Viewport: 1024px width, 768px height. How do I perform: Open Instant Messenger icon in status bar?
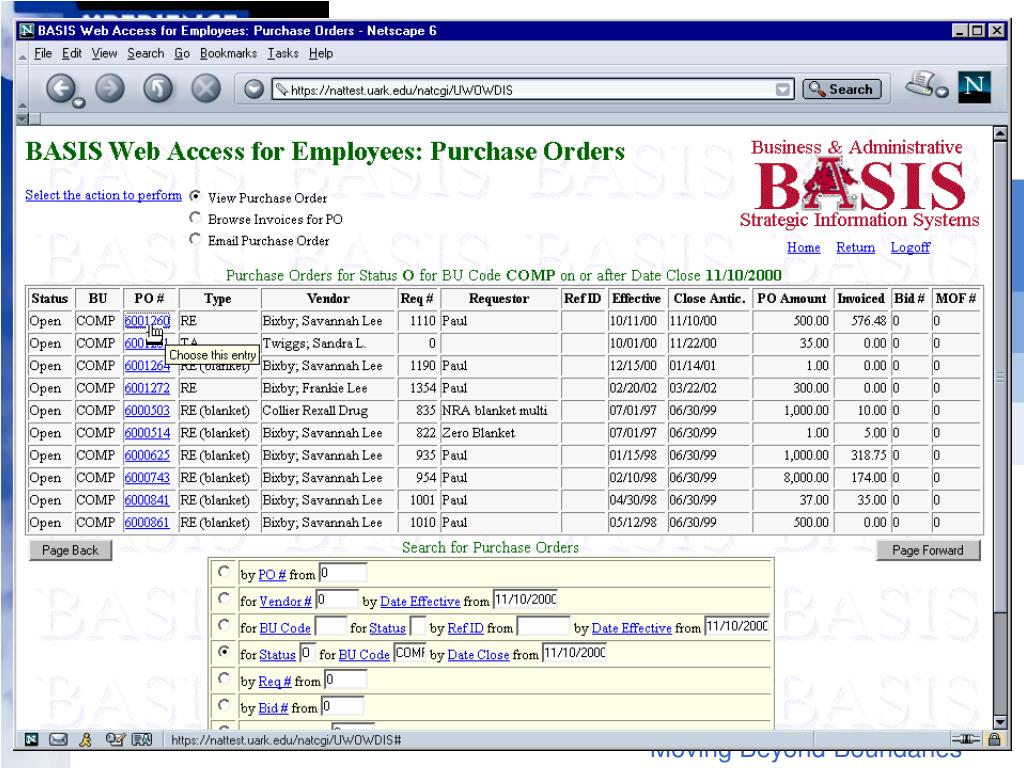(x=85, y=739)
